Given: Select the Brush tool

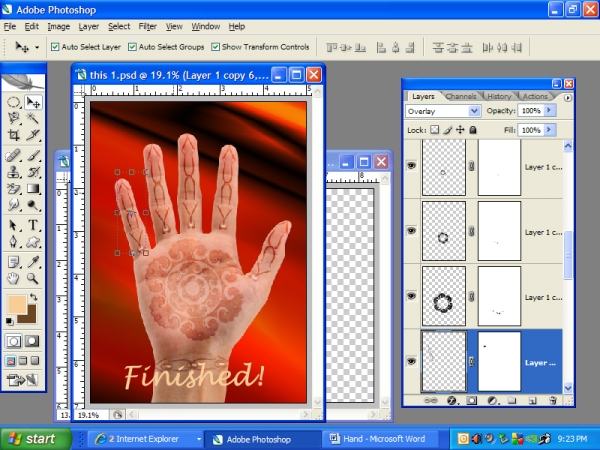Looking at the screenshot, I should [33, 155].
